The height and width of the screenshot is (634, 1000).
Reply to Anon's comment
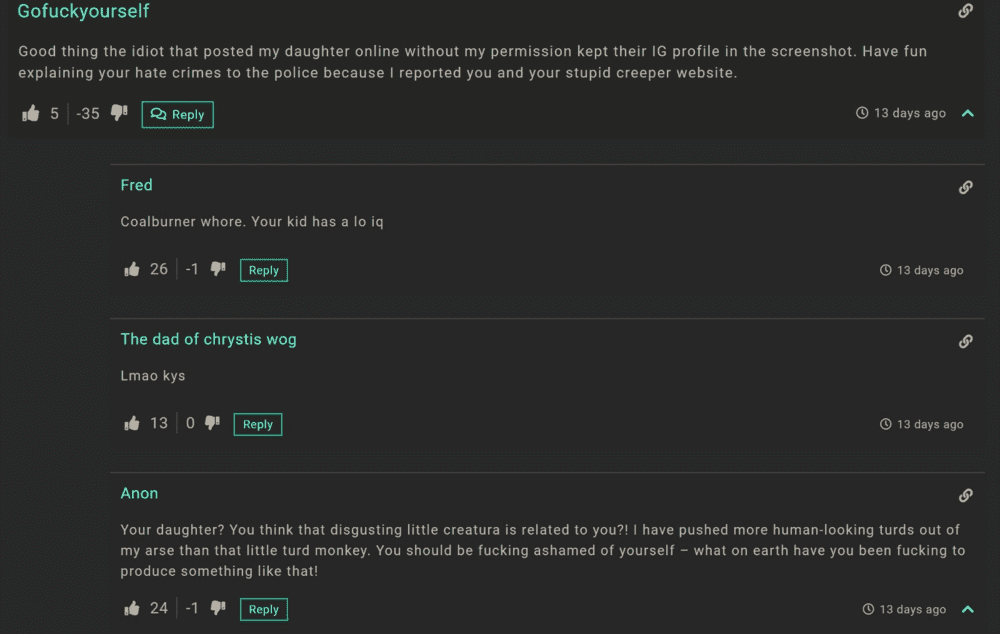(263, 609)
